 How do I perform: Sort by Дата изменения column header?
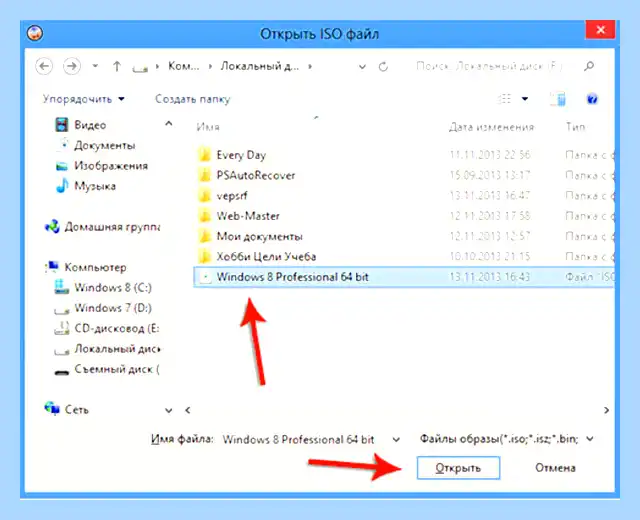point(491,127)
